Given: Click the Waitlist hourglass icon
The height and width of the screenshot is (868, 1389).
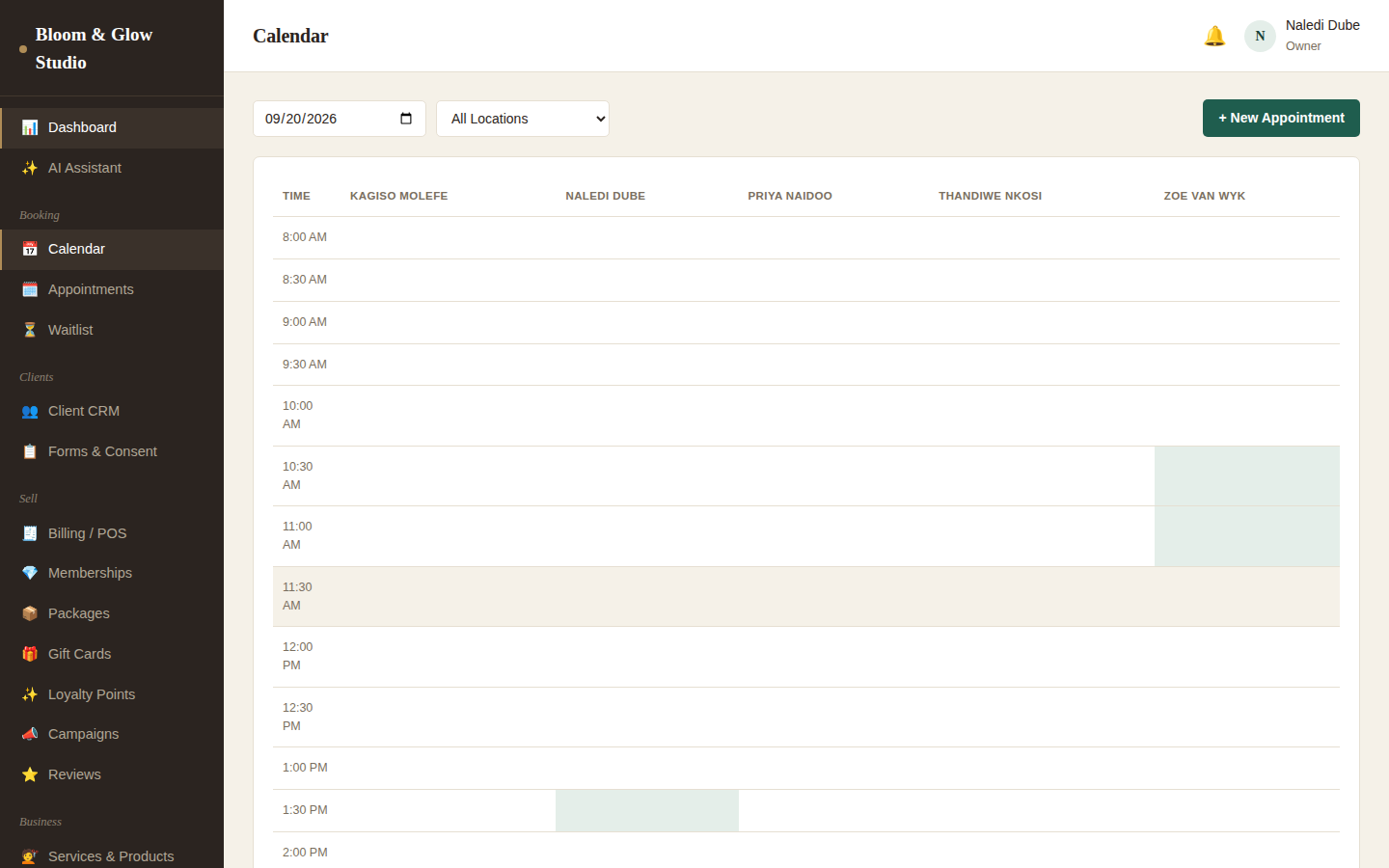Looking at the screenshot, I should [30, 330].
